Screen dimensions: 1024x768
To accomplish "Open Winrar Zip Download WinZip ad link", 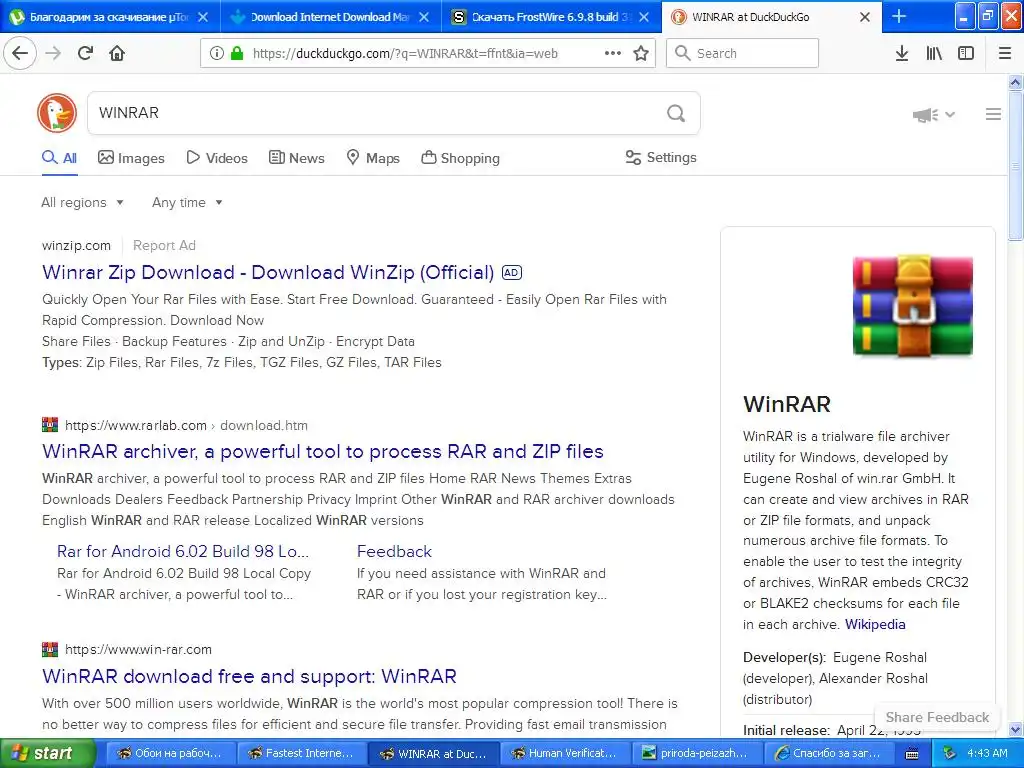I will coord(268,272).
